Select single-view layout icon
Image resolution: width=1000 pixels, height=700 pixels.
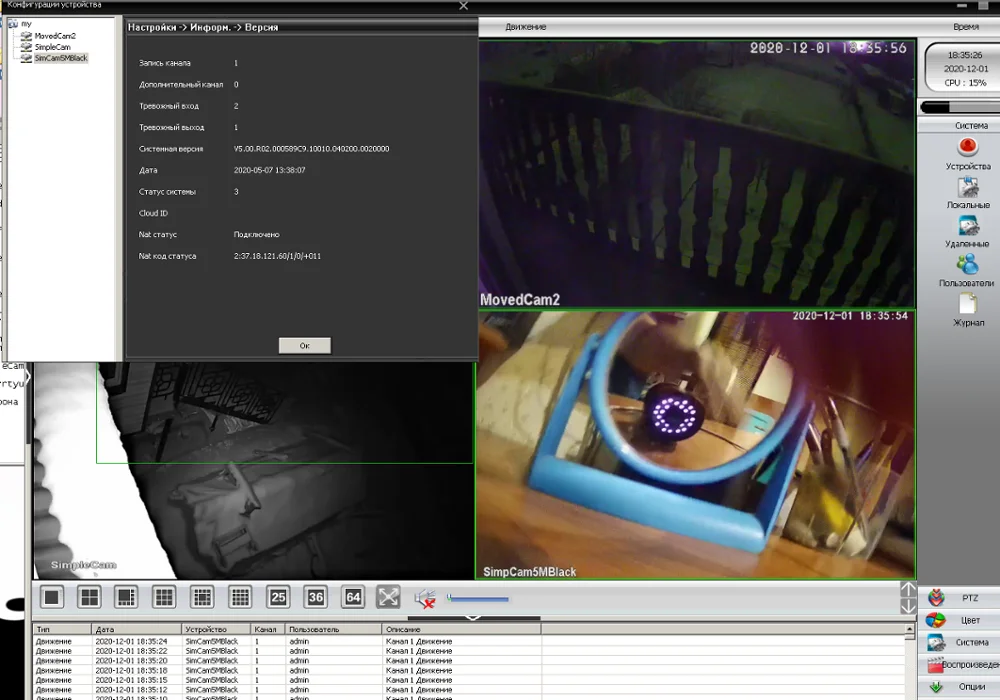[52, 597]
